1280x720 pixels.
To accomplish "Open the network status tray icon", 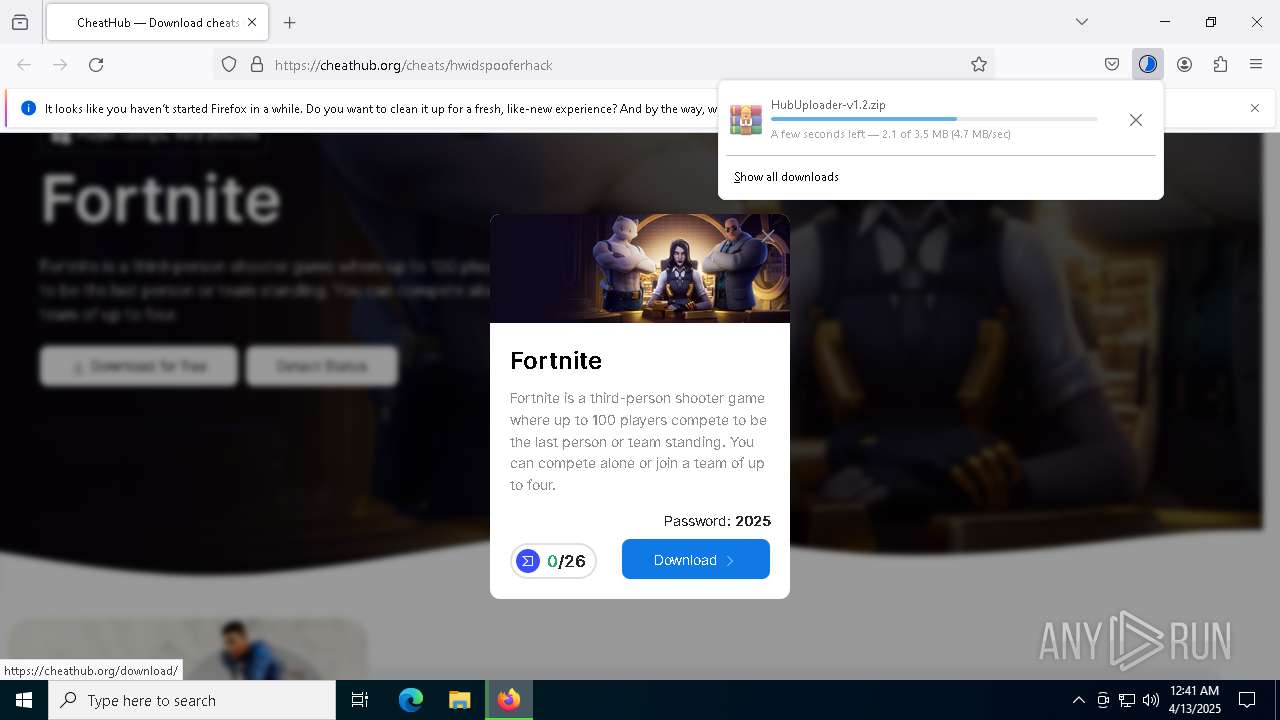I will [1127, 700].
